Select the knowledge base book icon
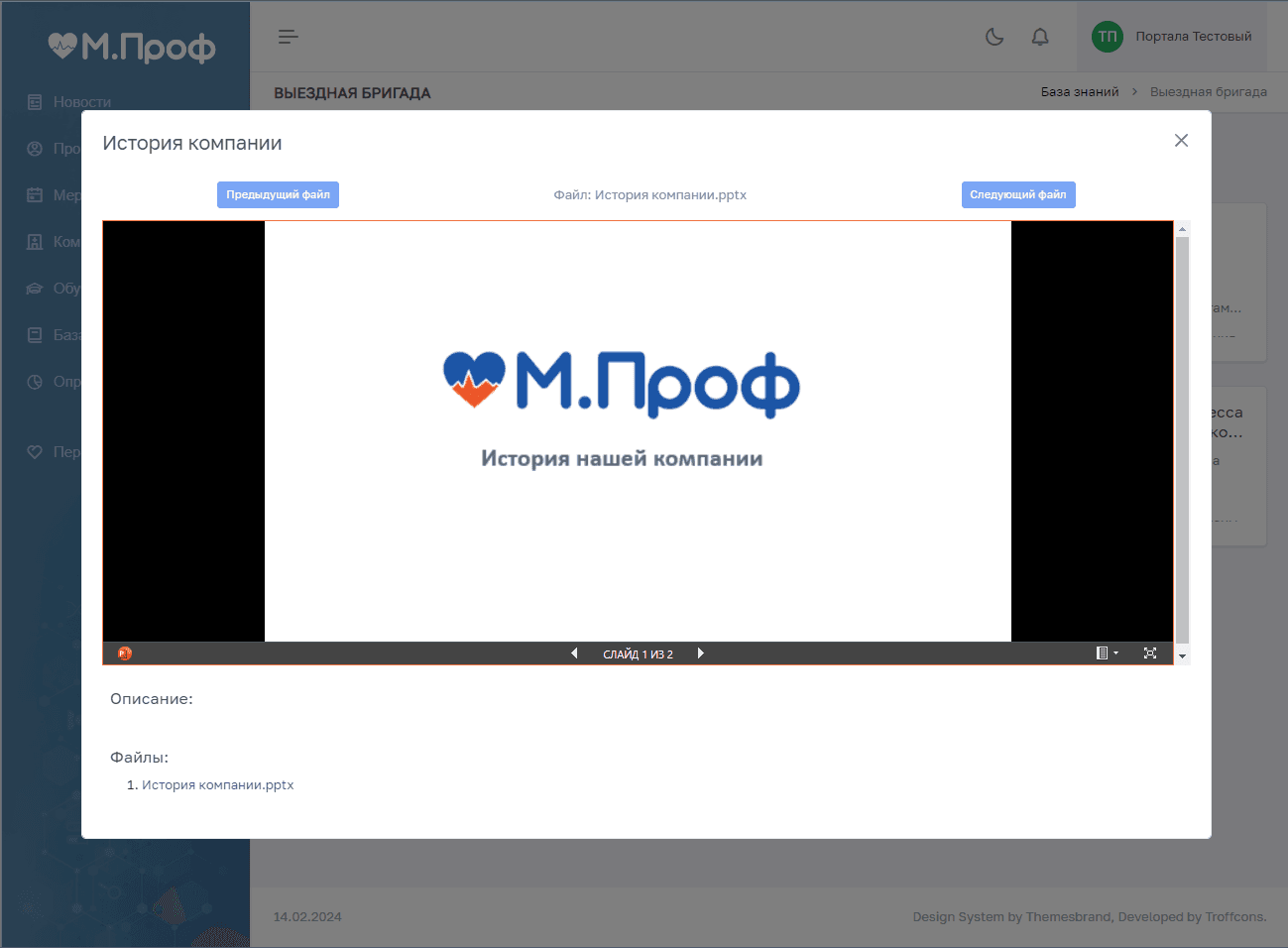The width and height of the screenshot is (1288, 948). point(36,334)
